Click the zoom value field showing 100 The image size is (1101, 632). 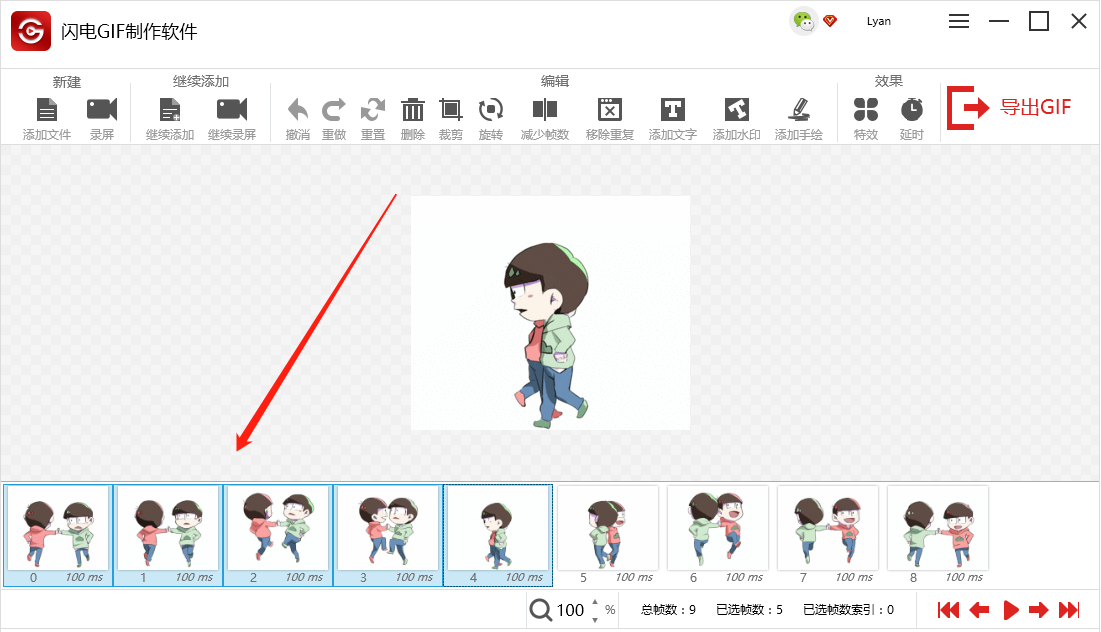tap(570, 610)
